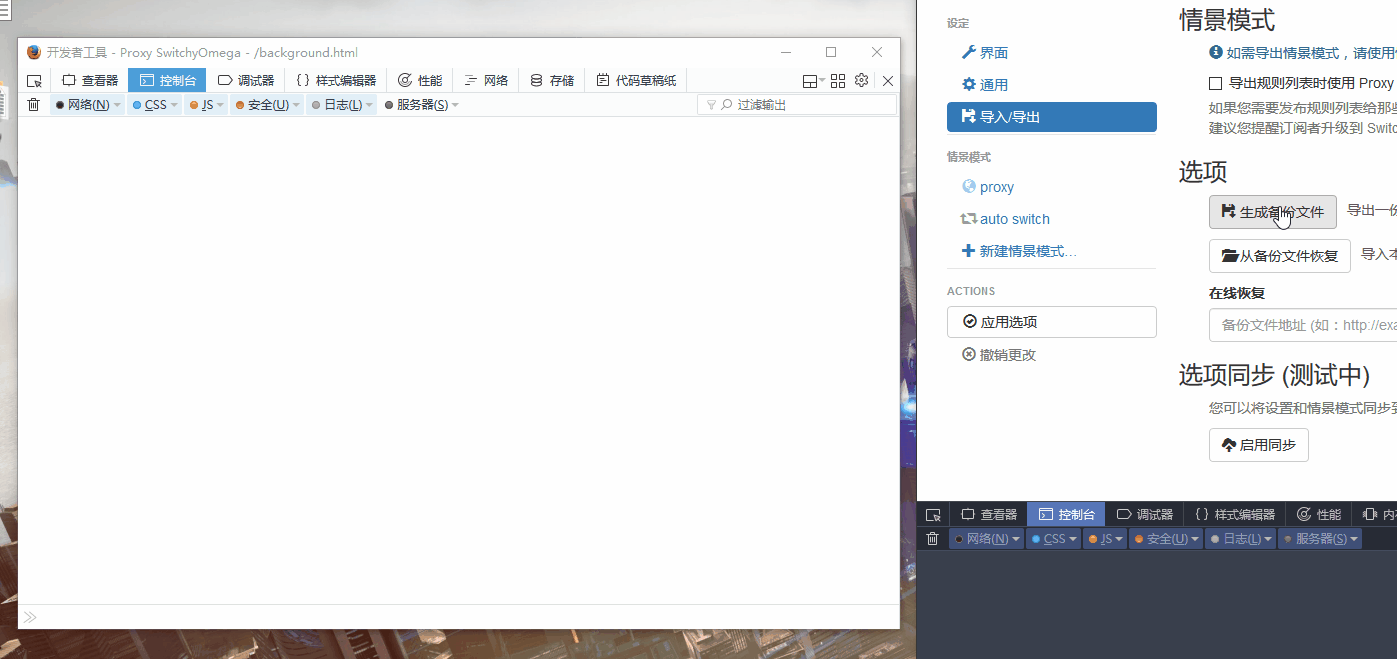Select 导入/导出 in SwitchyOmega sidebar
This screenshot has height=659, width=1397.
point(1052,117)
